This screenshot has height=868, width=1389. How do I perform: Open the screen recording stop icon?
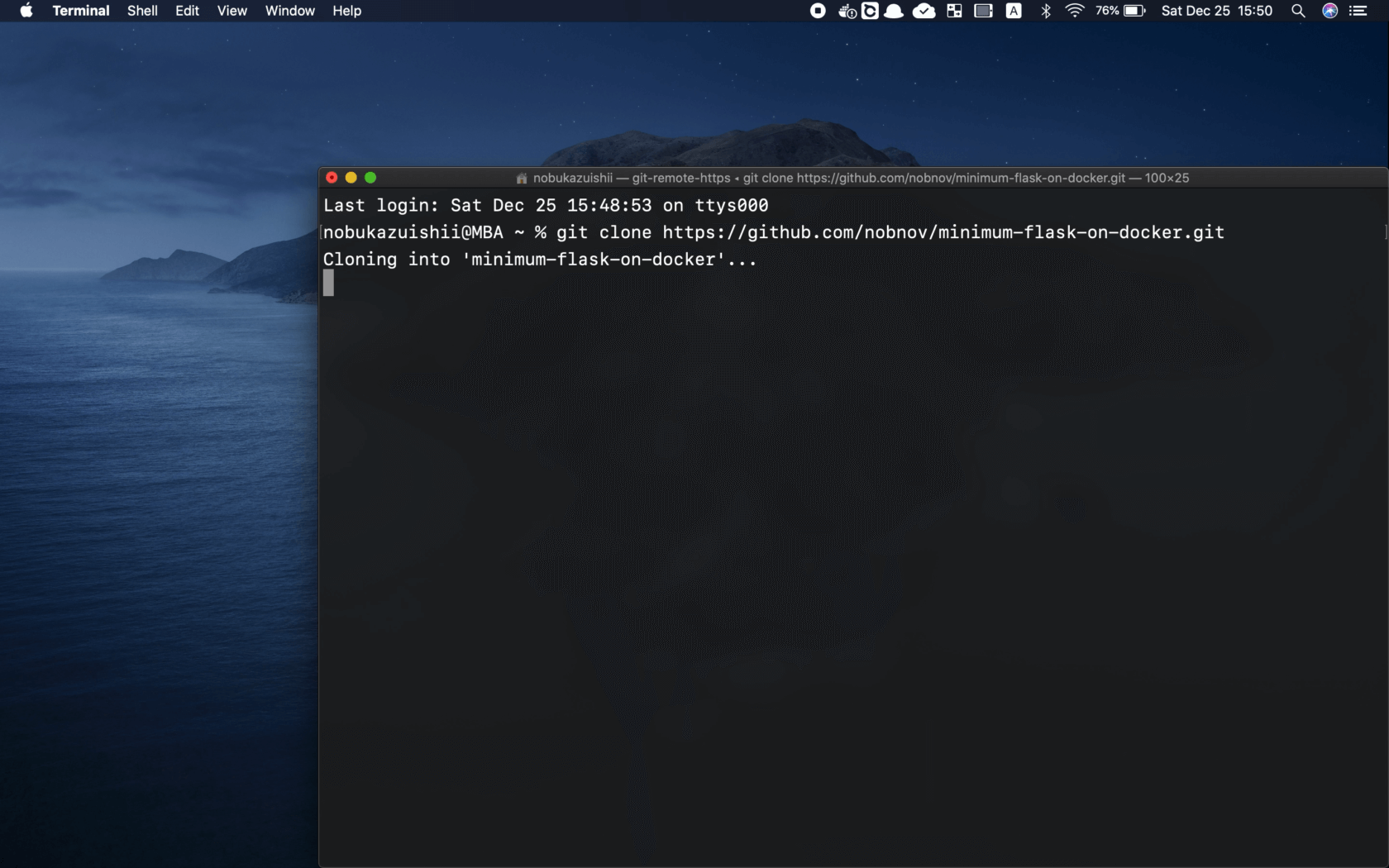pos(817,11)
